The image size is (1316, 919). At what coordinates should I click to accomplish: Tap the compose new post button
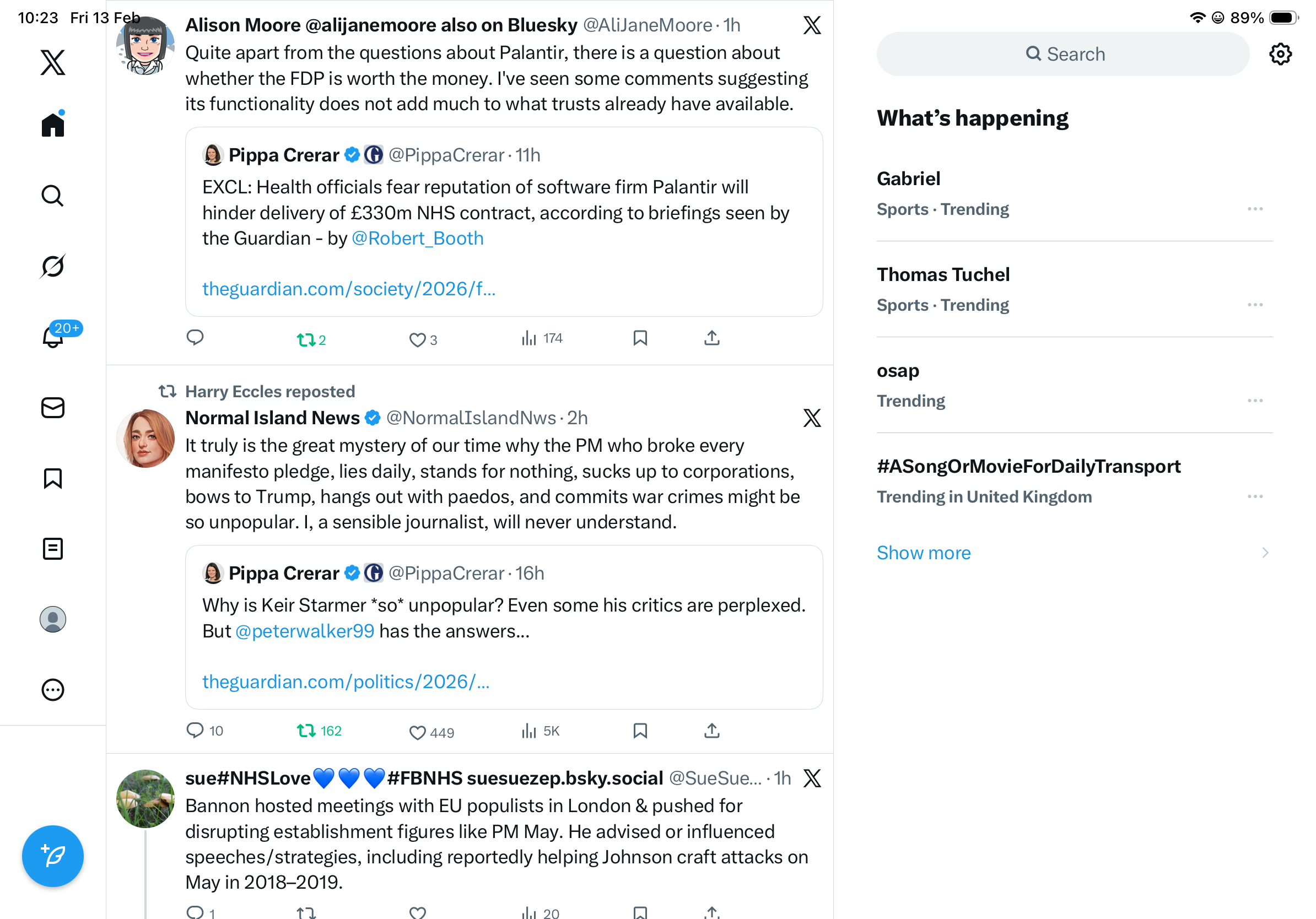[53, 856]
